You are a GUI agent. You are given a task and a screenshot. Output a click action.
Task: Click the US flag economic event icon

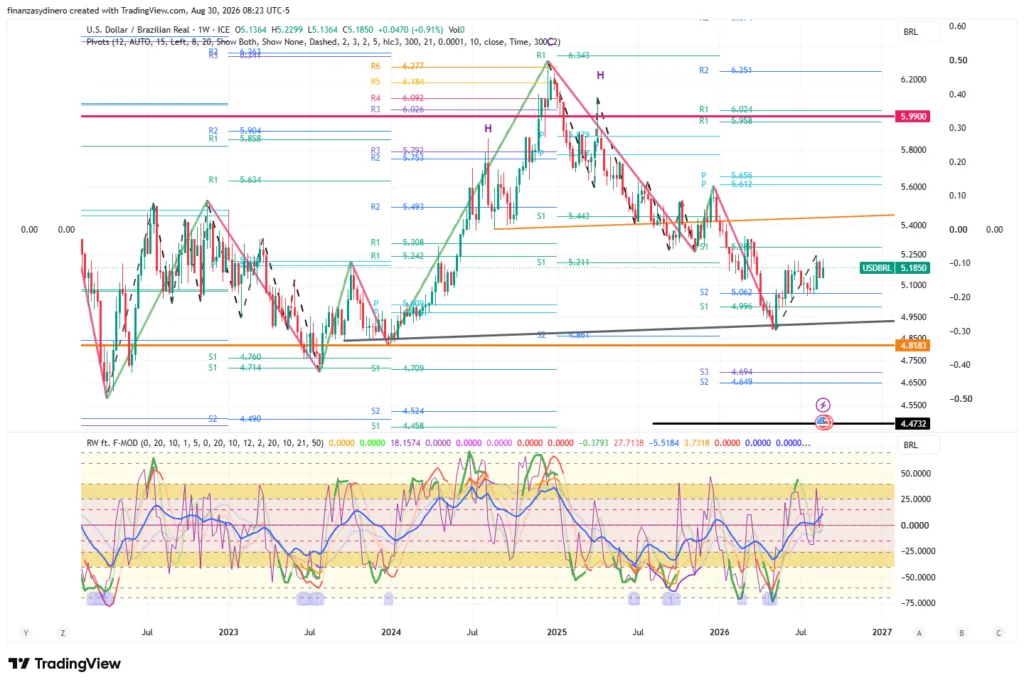click(x=824, y=422)
